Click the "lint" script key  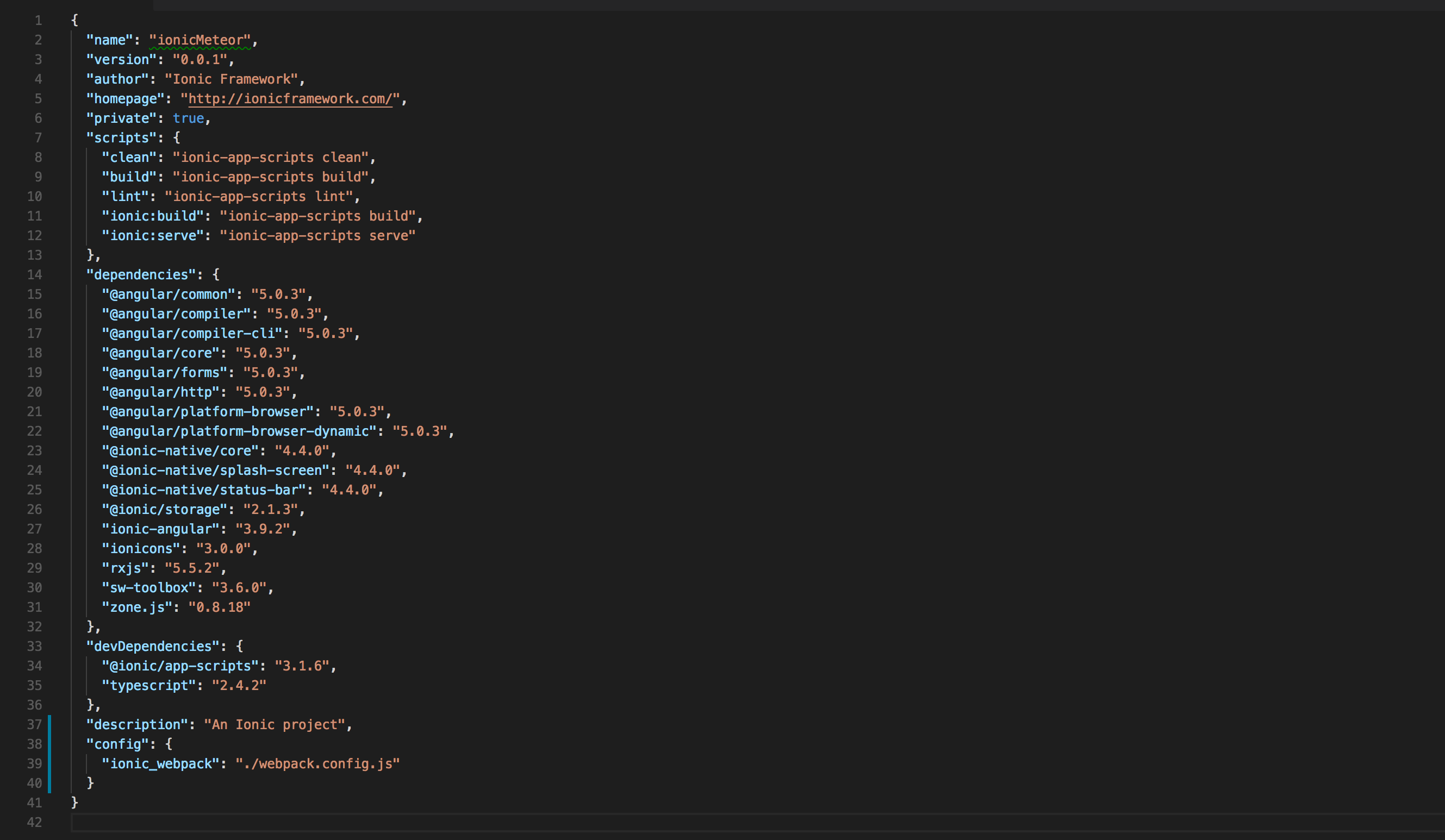126,197
